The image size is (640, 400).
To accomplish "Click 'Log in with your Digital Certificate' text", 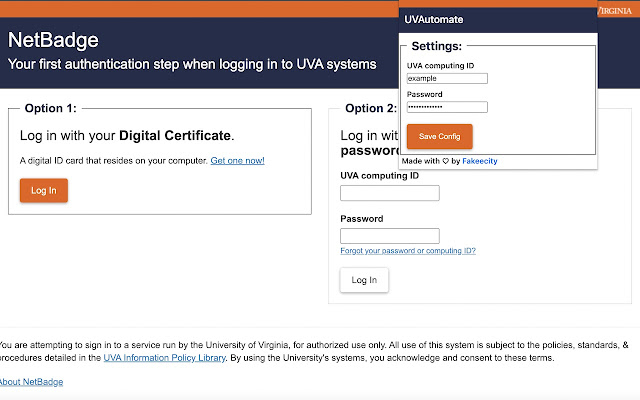I will 127,136.
